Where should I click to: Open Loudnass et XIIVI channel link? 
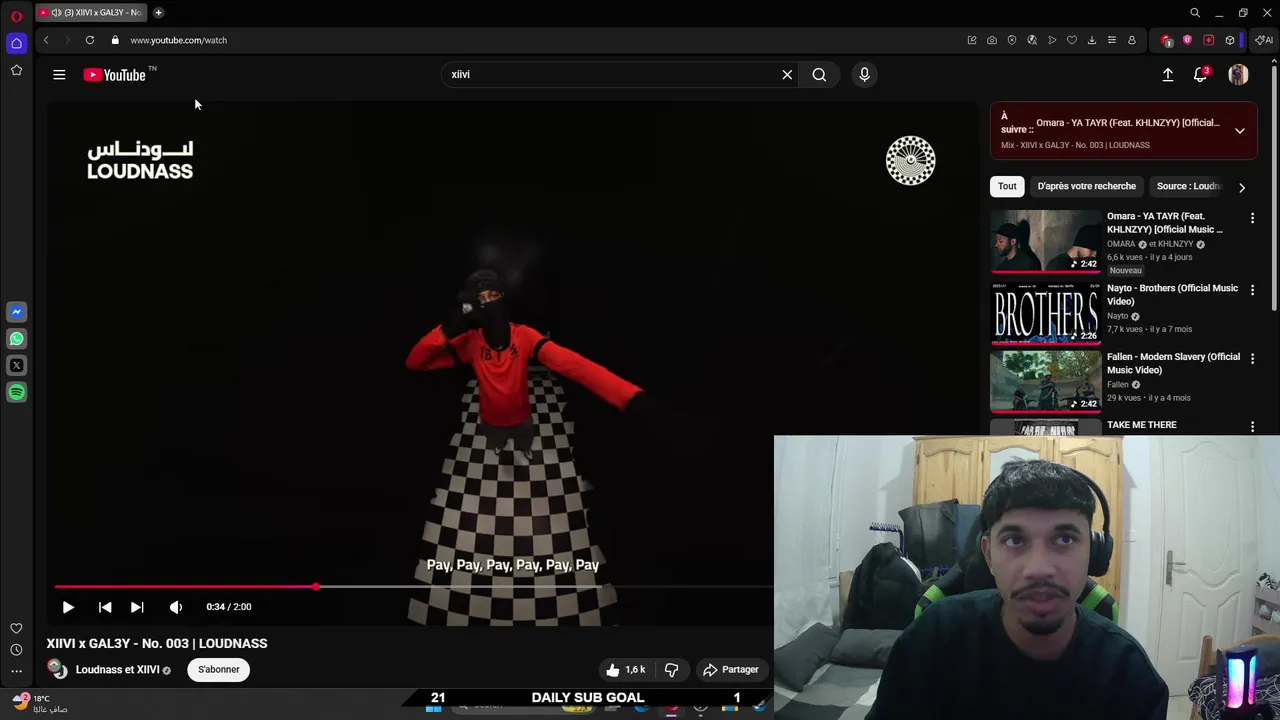point(117,670)
